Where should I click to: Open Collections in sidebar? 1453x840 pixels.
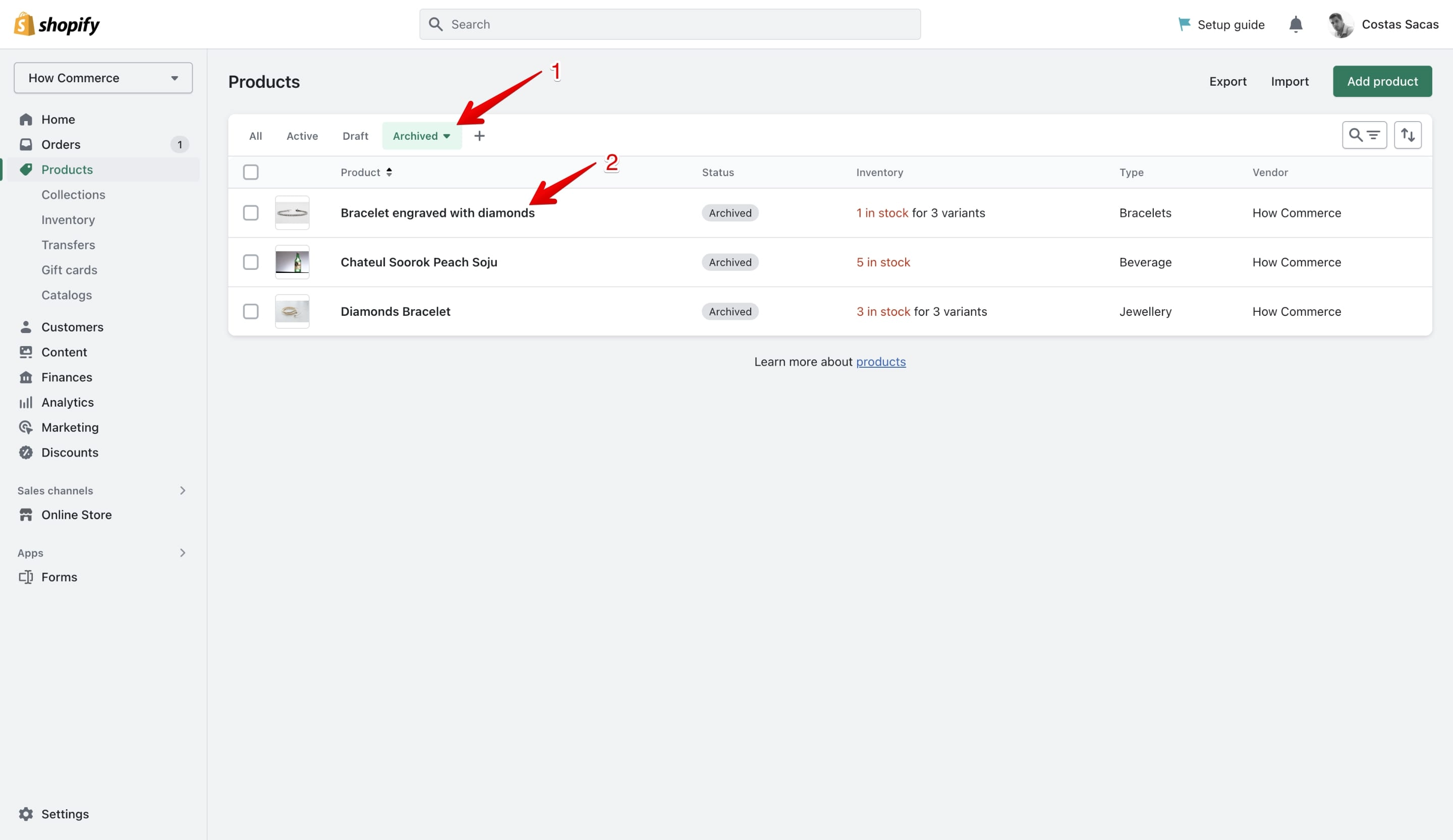tap(73, 195)
